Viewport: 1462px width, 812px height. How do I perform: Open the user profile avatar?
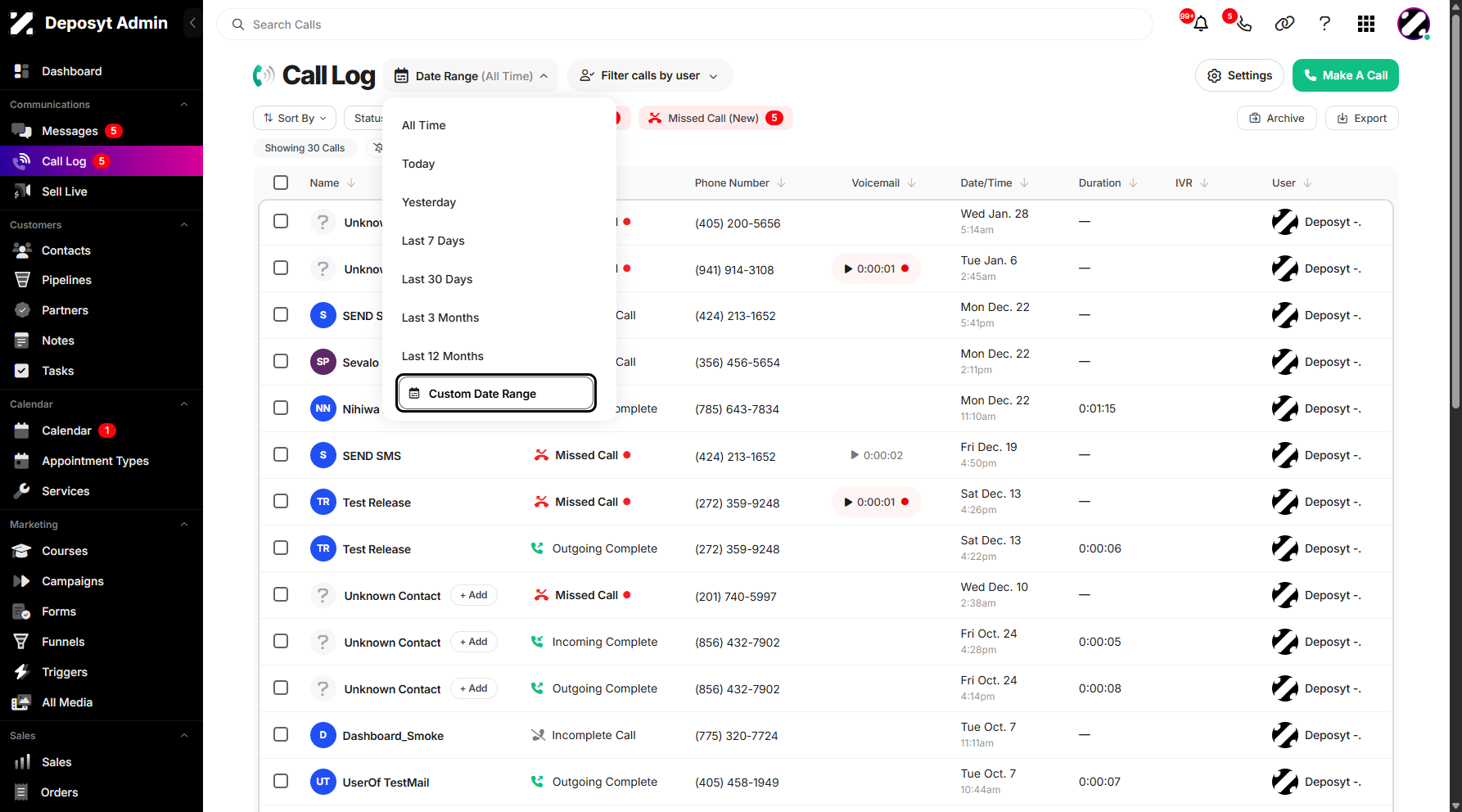point(1413,24)
